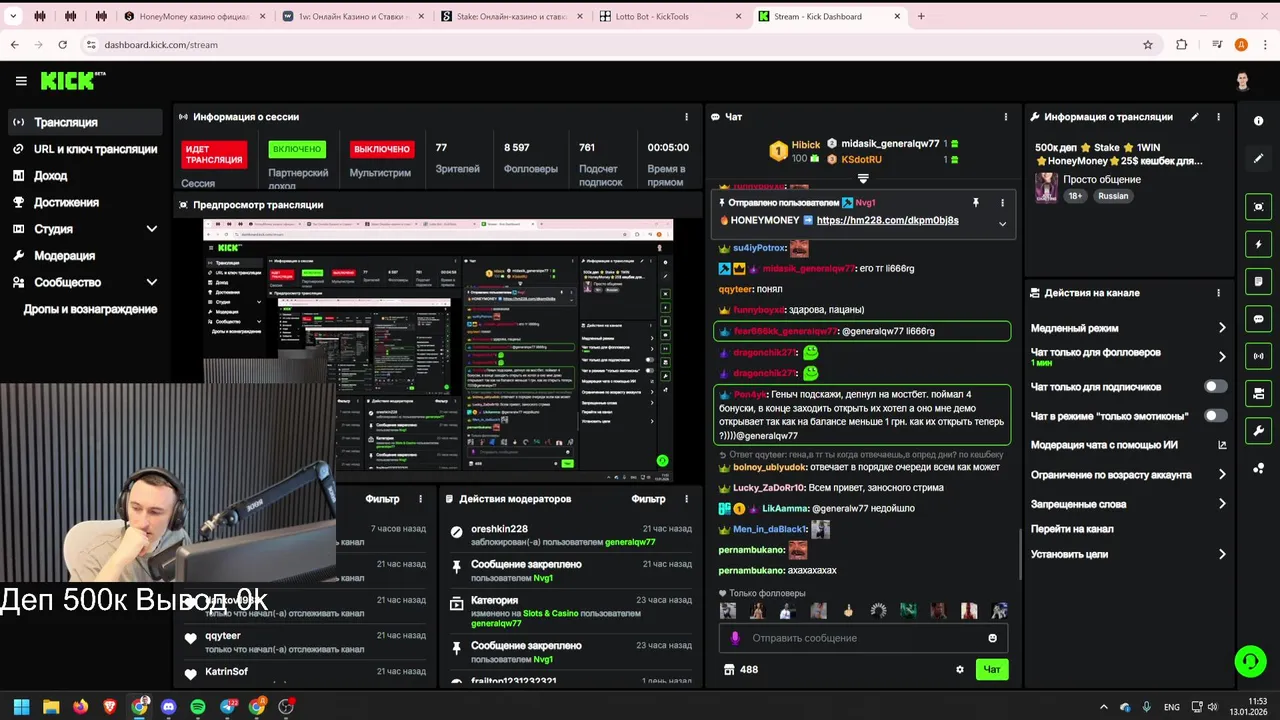Open the user avatar menu
Viewport: 1280px width, 720px height.
(x=1242, y=81)
